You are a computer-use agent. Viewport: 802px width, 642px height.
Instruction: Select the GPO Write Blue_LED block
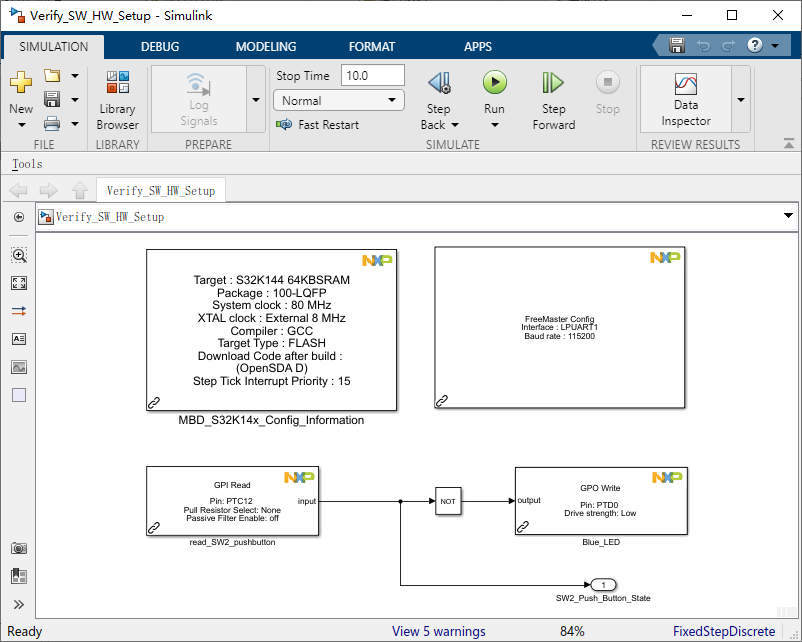point(601,501)
